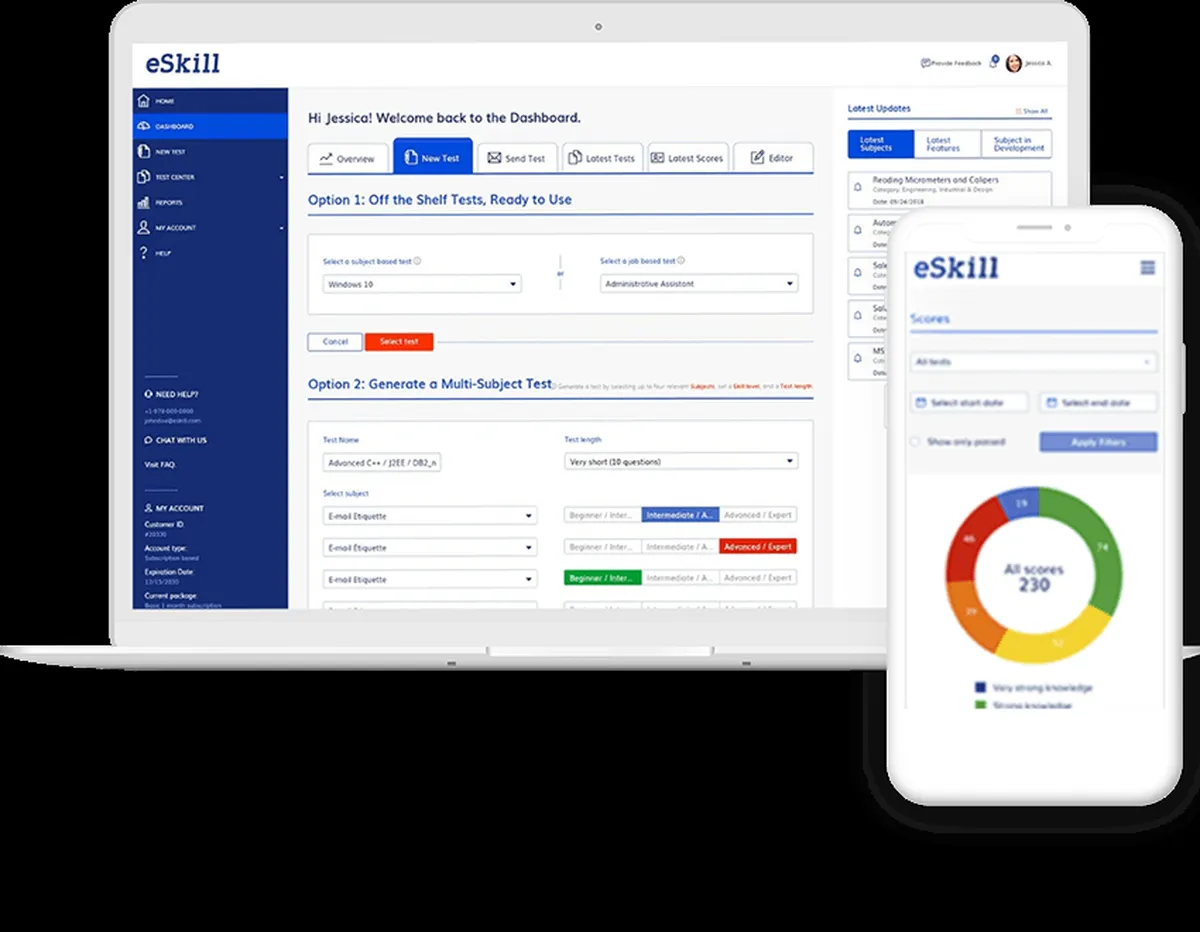The height and width of the screenshot is (932, 1200).
Task: Open the Latest Tests tab
Action: click(x=602, y=158)
